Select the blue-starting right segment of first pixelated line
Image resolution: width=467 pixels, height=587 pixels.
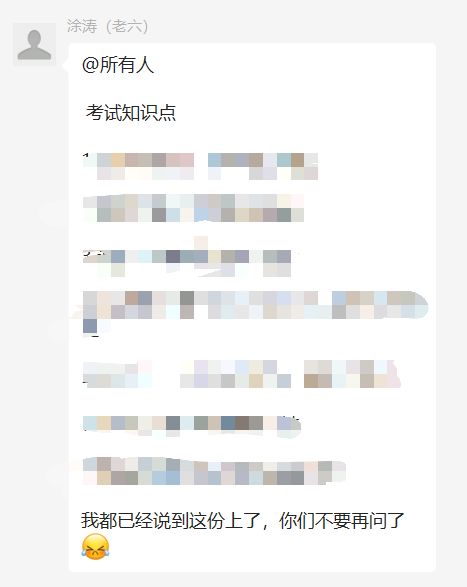(263, 166)
